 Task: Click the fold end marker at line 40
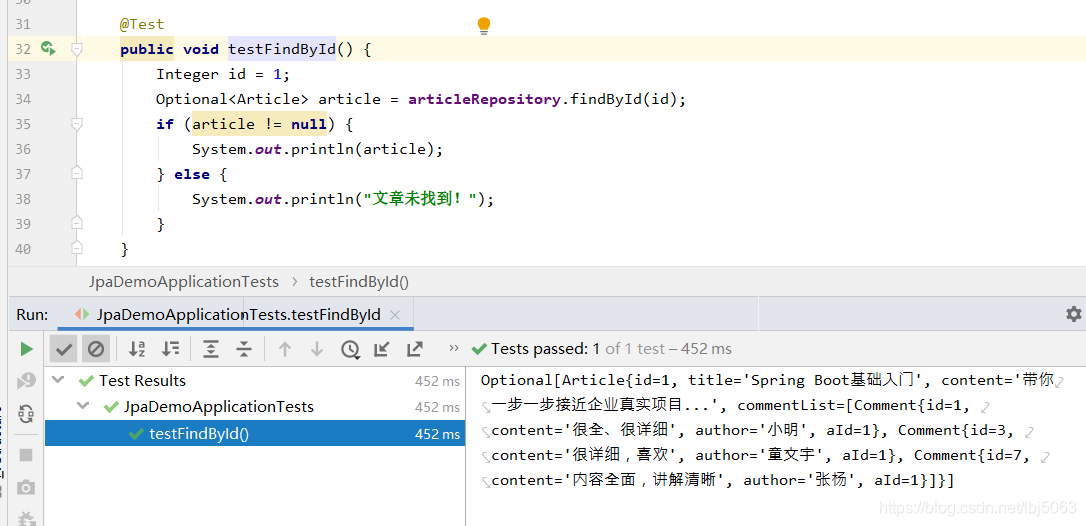pyautogui.click(x=77, y=247)
